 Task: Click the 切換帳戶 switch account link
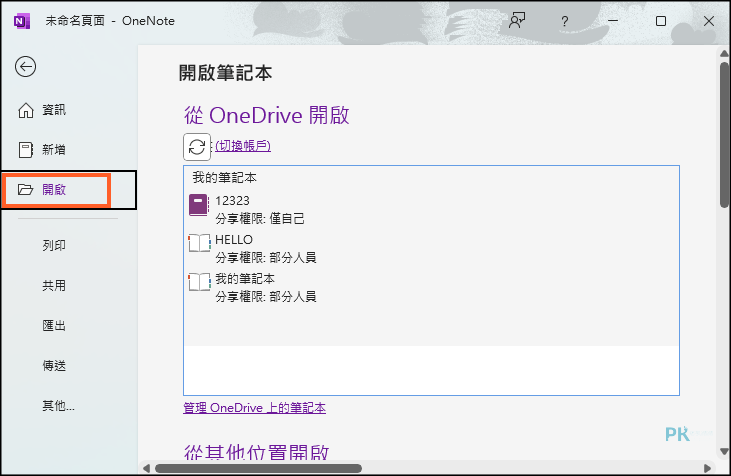pos(243,146)
